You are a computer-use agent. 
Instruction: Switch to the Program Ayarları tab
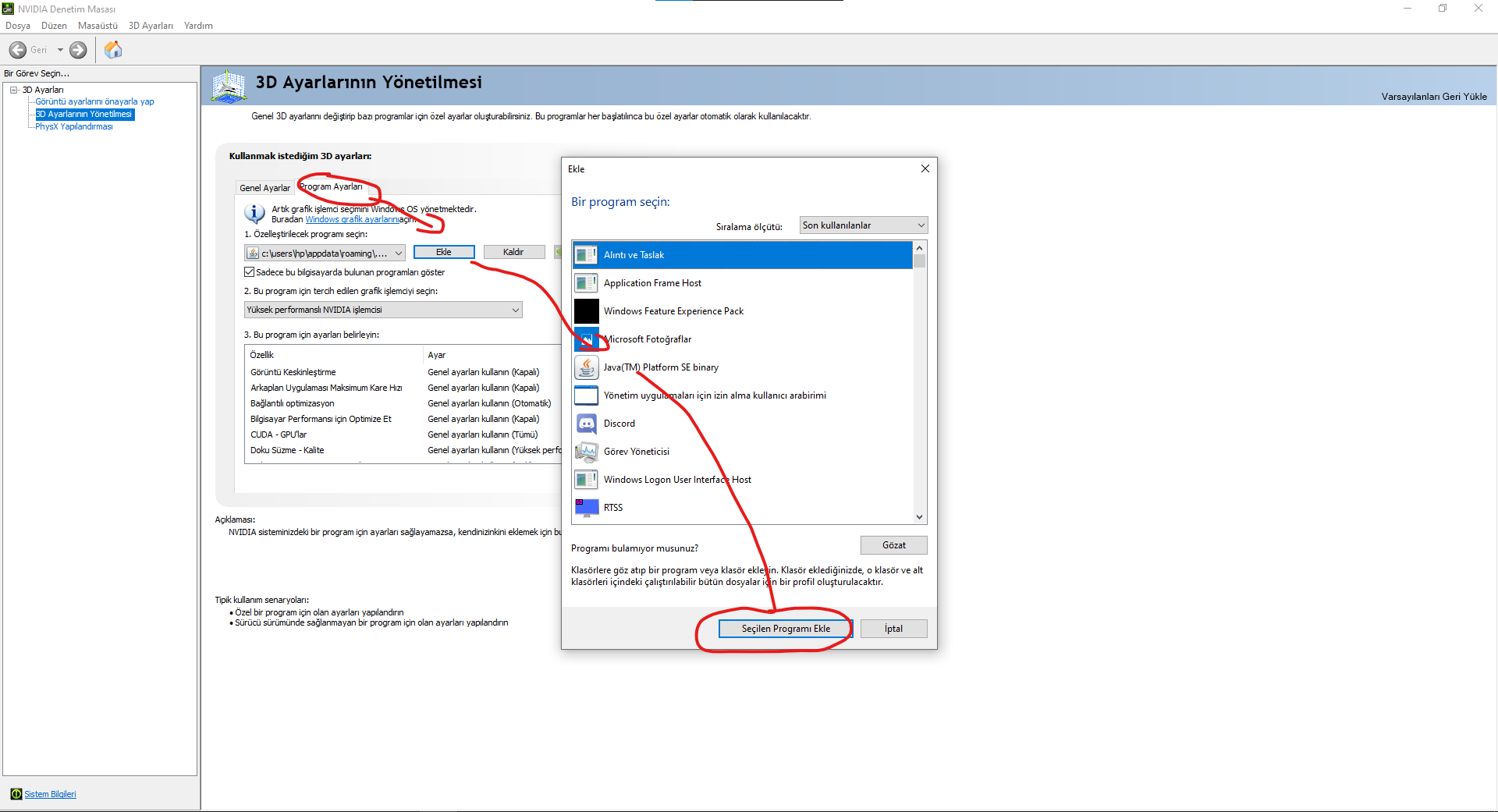click(331, 186)
